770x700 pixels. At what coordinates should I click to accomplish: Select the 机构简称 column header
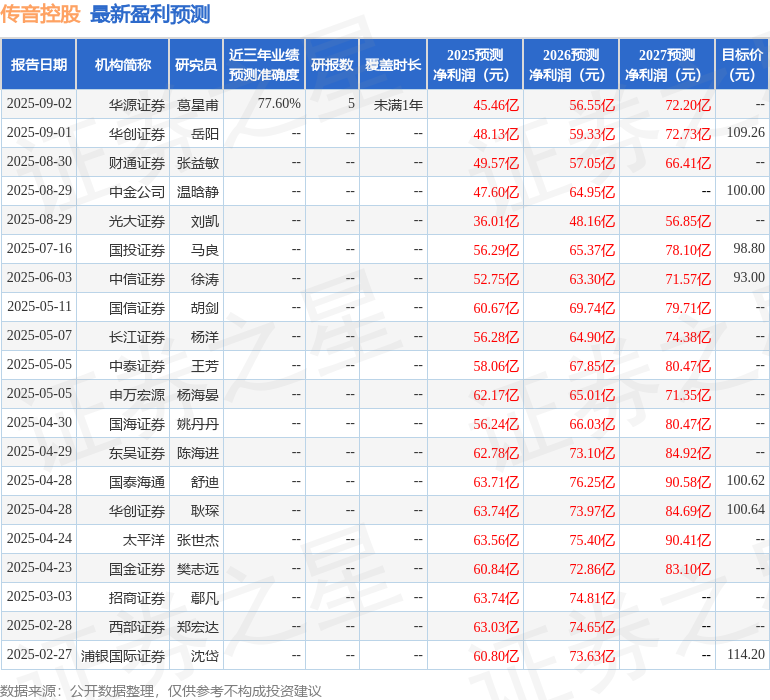[123, 65]
